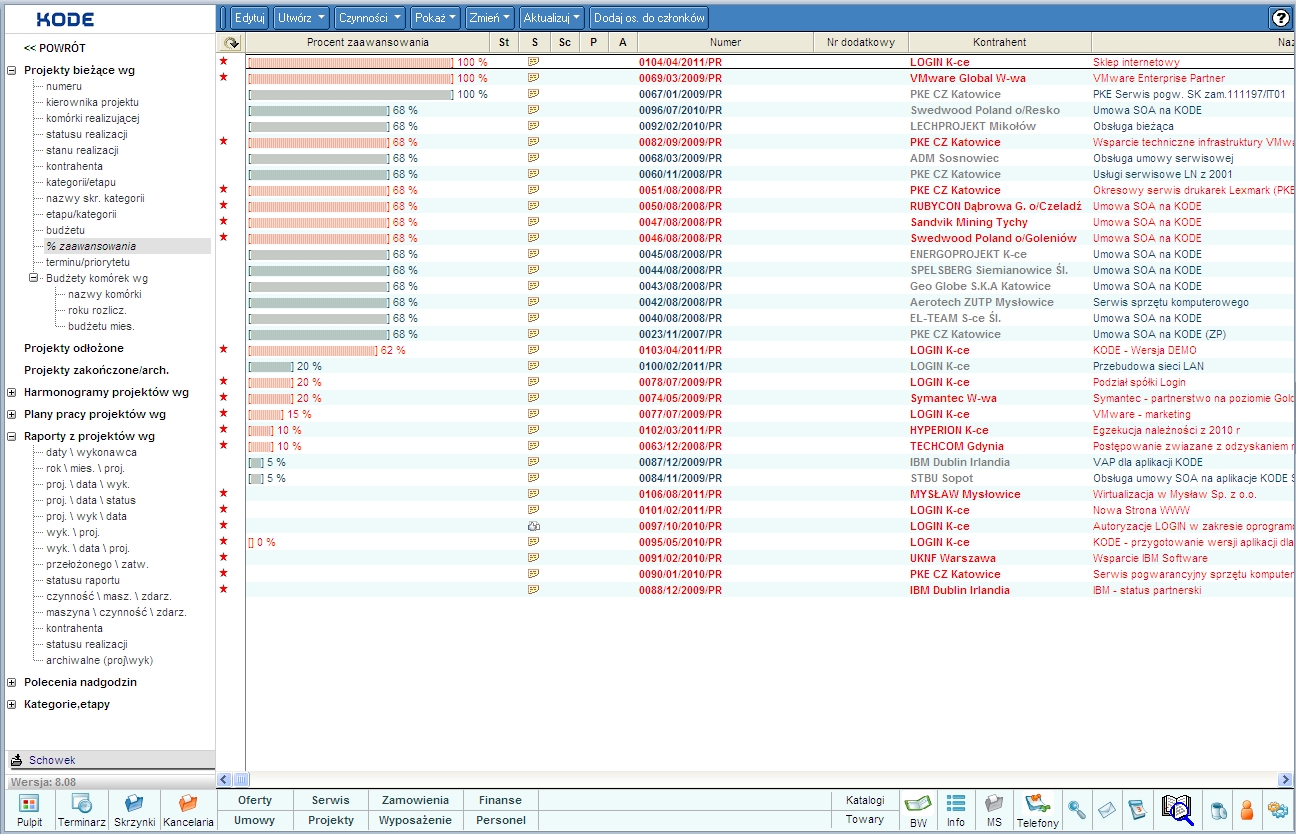Click the gears settings icon

click(1277, 810)
